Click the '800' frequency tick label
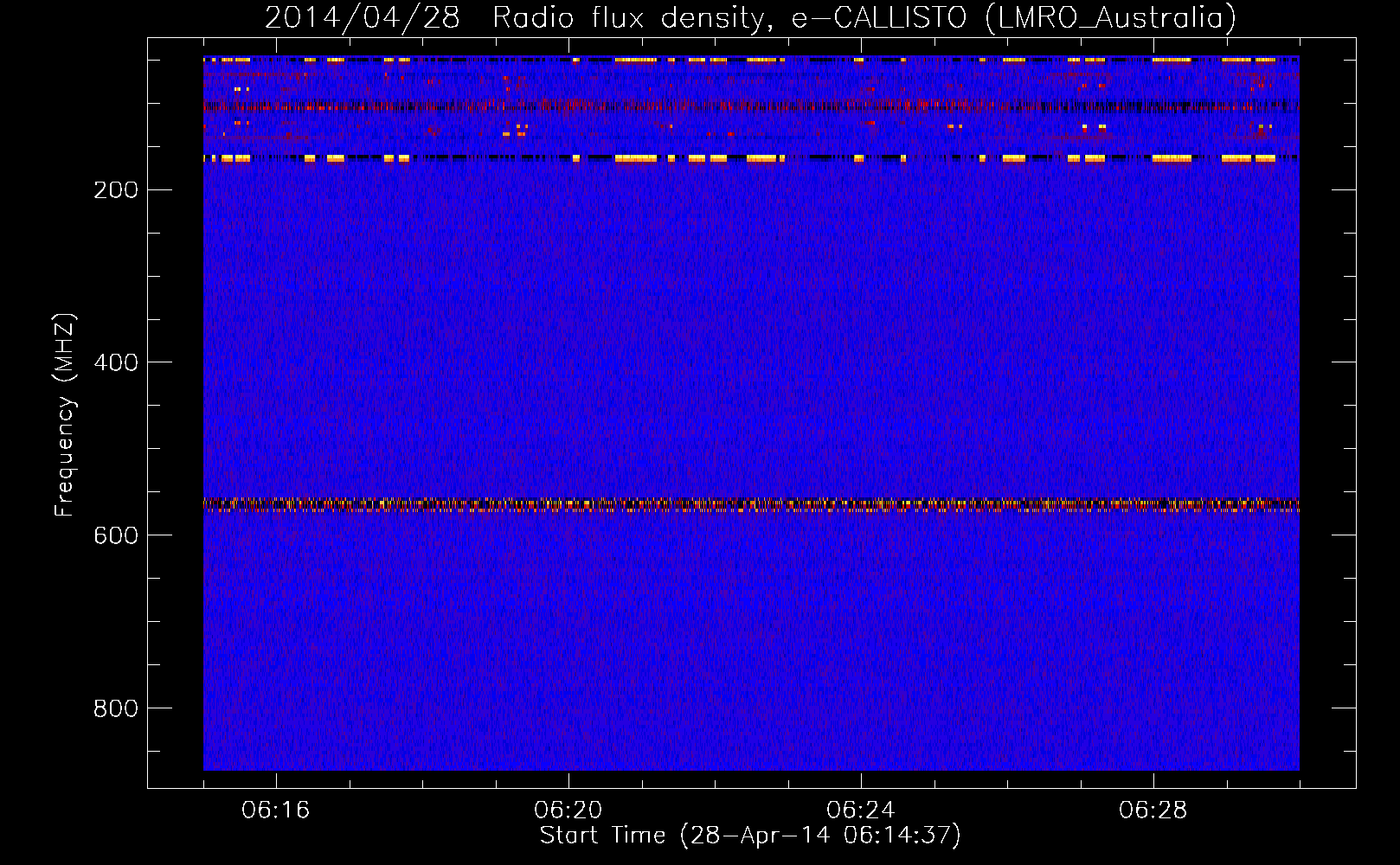This screenshot has height=865, width=1400. 116,708
